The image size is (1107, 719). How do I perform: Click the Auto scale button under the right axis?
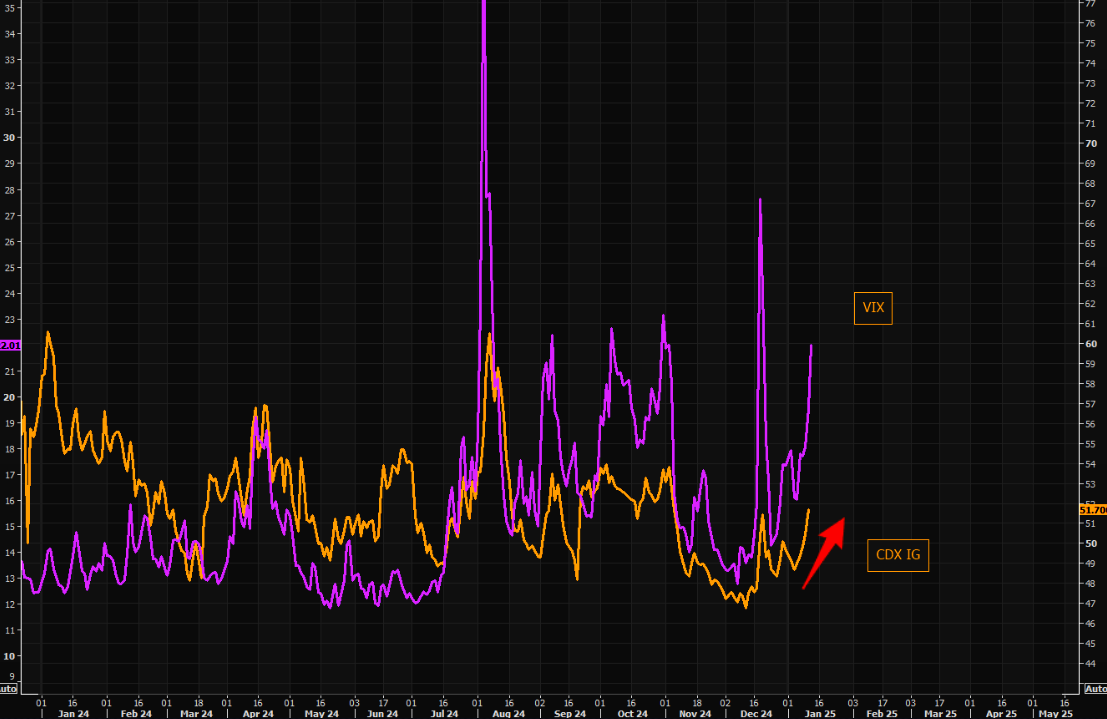(1095, 689)
